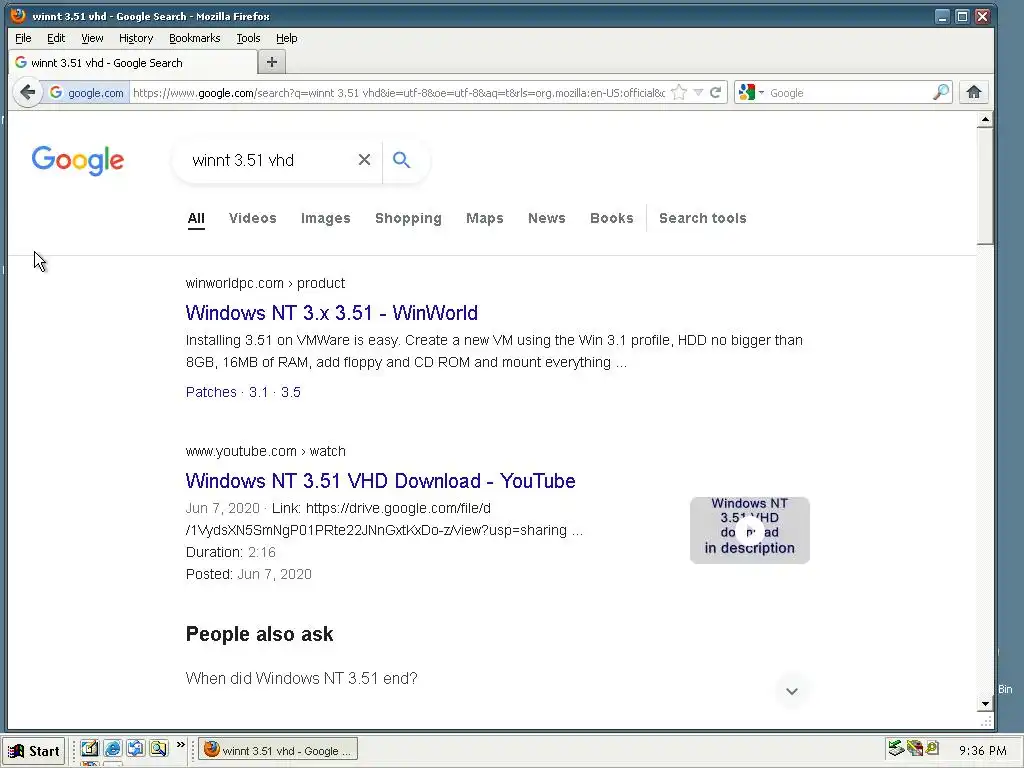Screen dimensions: 1024x768
Task: Switch to Images results
Action: (326, 218)
